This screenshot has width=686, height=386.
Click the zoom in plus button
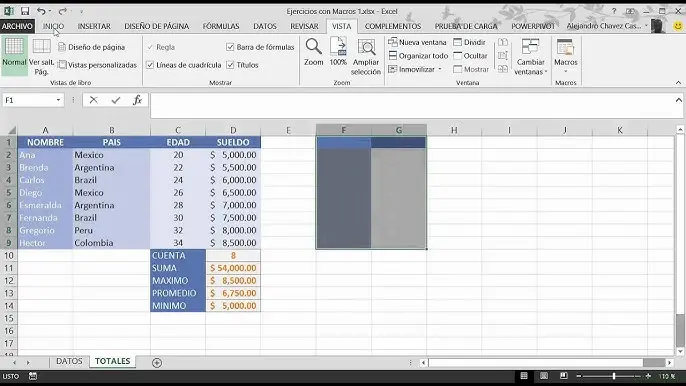648,376
